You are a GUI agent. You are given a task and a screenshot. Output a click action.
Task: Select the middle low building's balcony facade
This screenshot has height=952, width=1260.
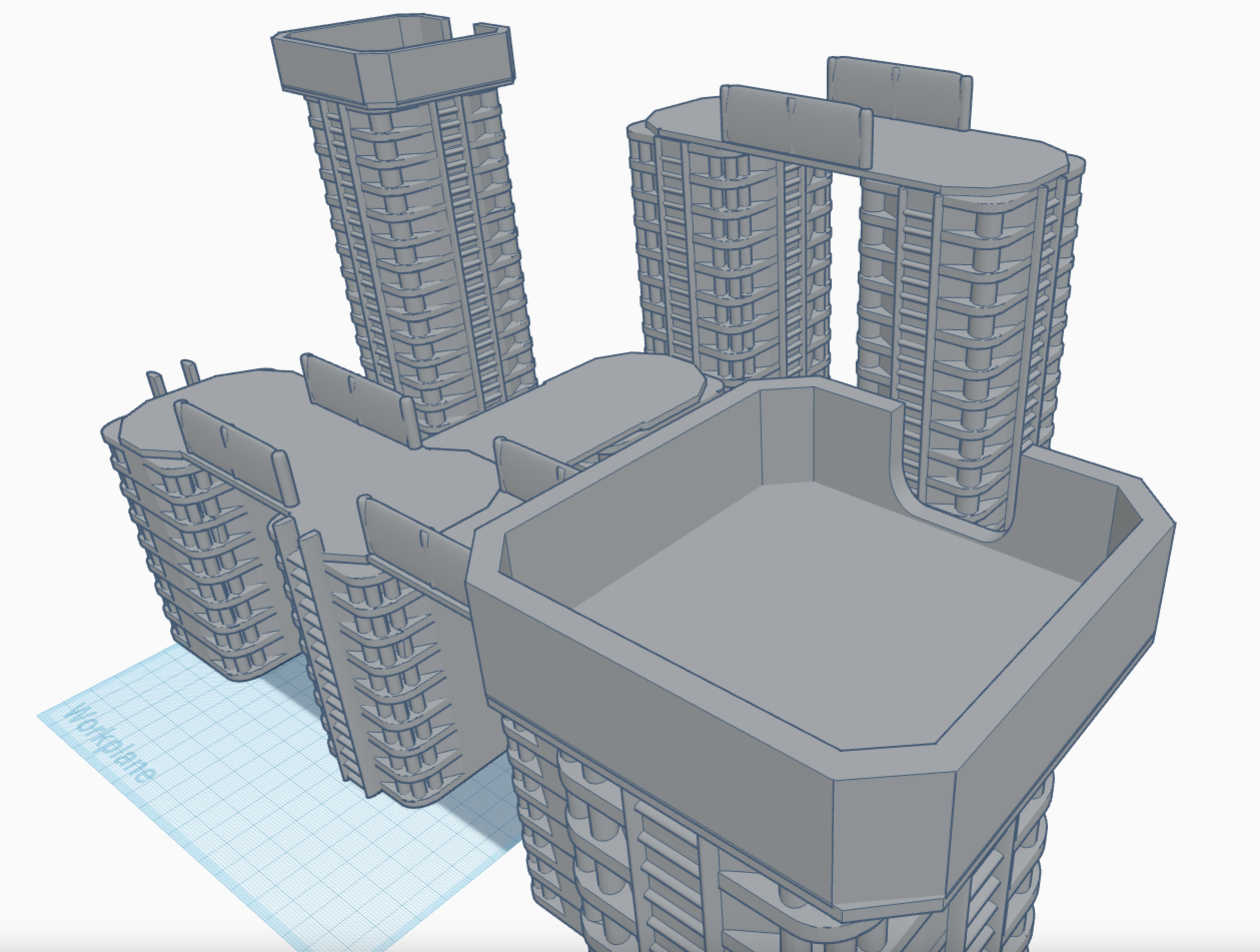(393, 684)
